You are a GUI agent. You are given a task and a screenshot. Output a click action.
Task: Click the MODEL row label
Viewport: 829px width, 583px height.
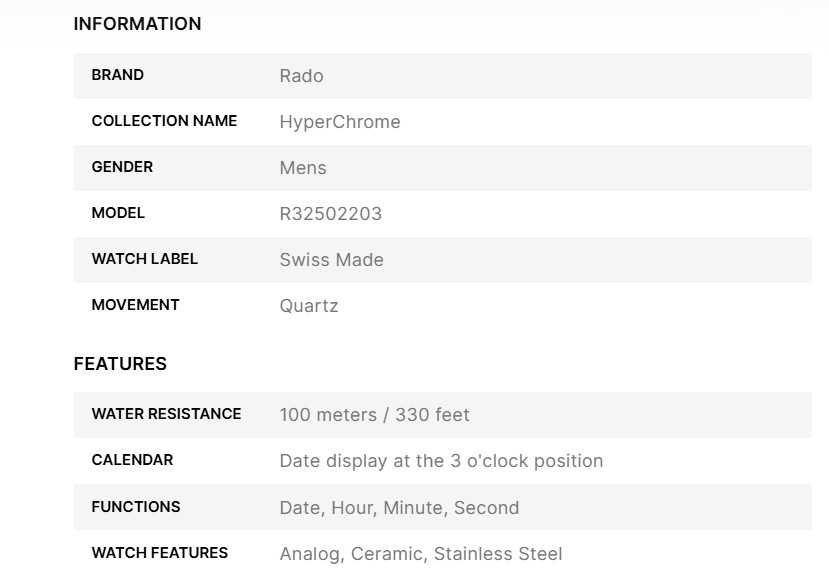click(118, 213)
